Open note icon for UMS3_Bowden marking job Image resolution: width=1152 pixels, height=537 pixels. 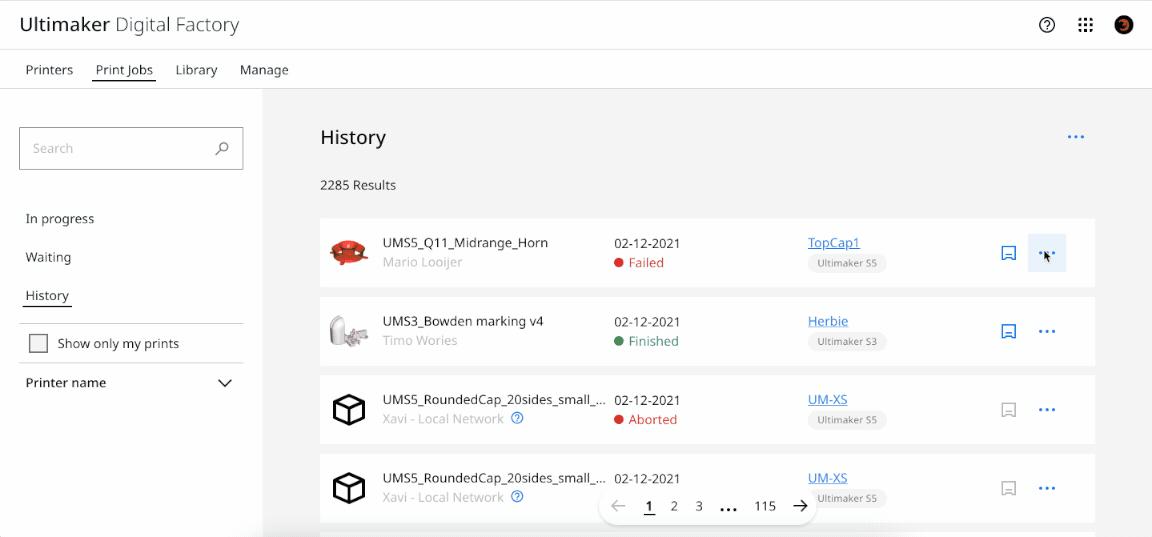[1009, 331]
